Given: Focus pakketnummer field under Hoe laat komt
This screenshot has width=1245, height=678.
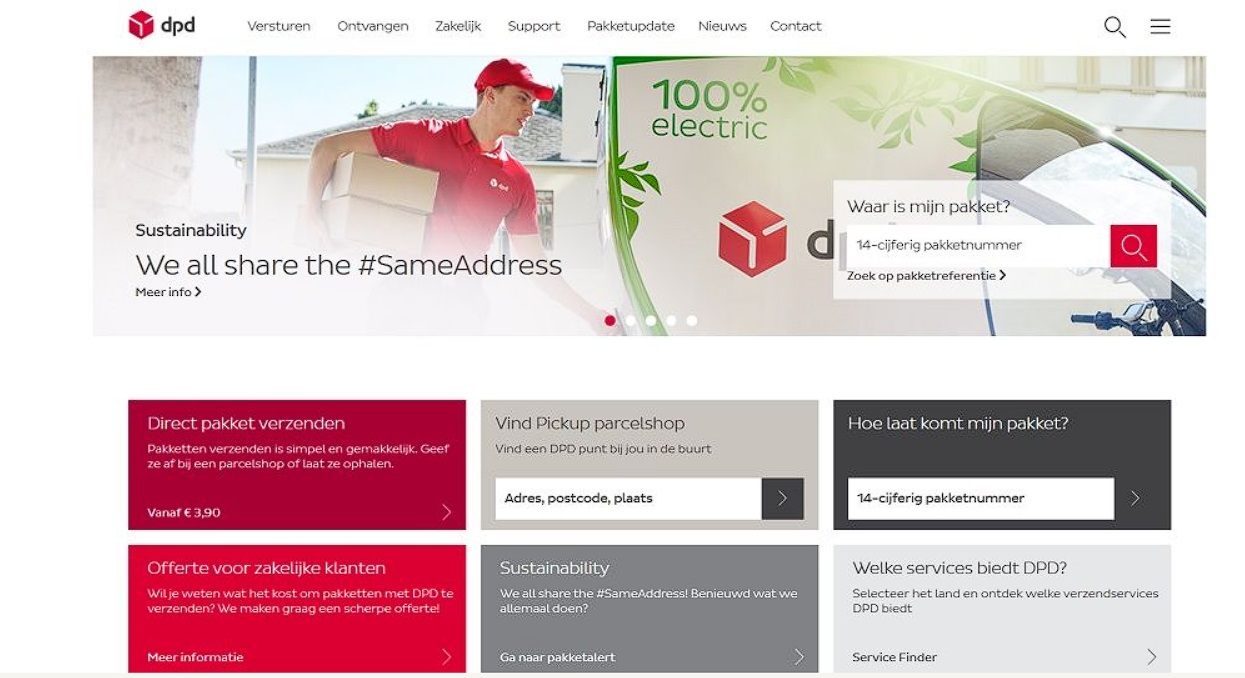Looking at the screenshot, I should coord(981,498).
